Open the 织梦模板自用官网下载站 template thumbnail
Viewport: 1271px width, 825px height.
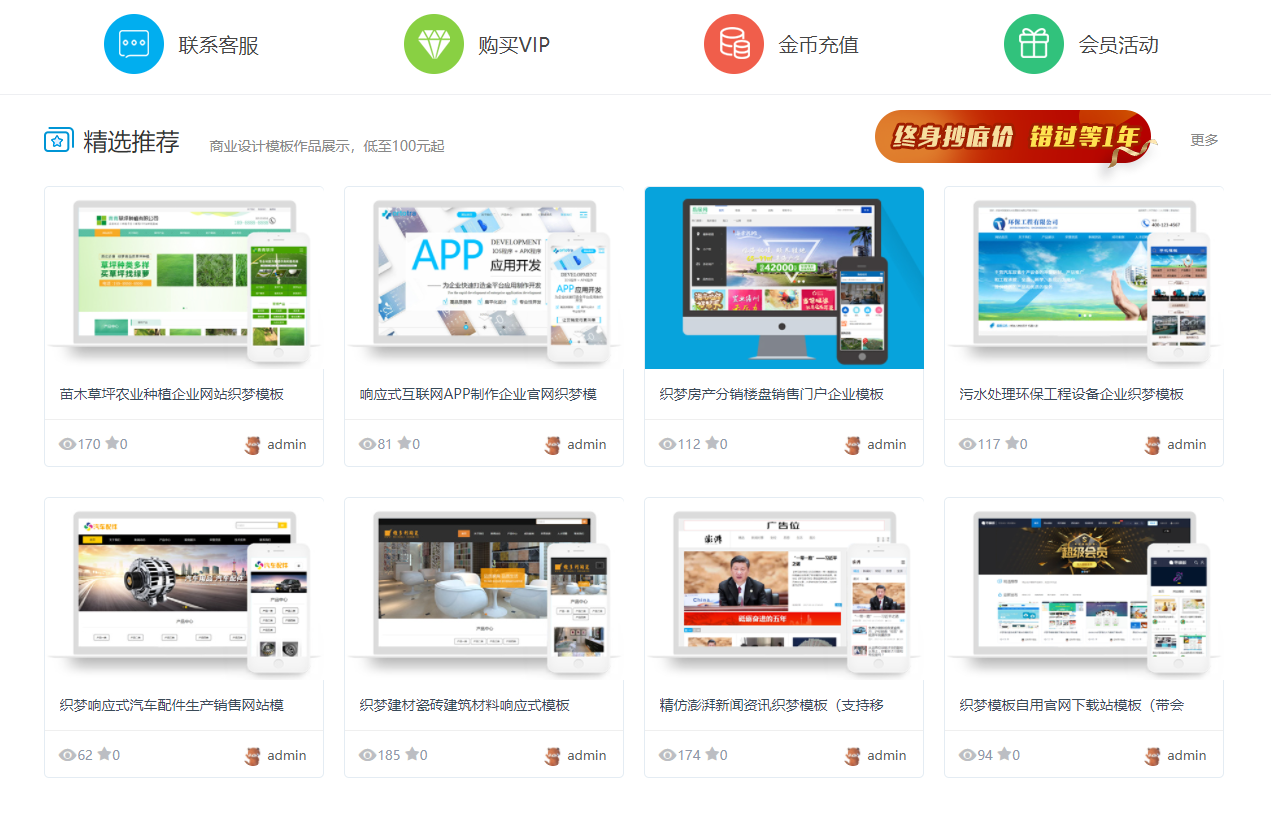click(1084, 589)
